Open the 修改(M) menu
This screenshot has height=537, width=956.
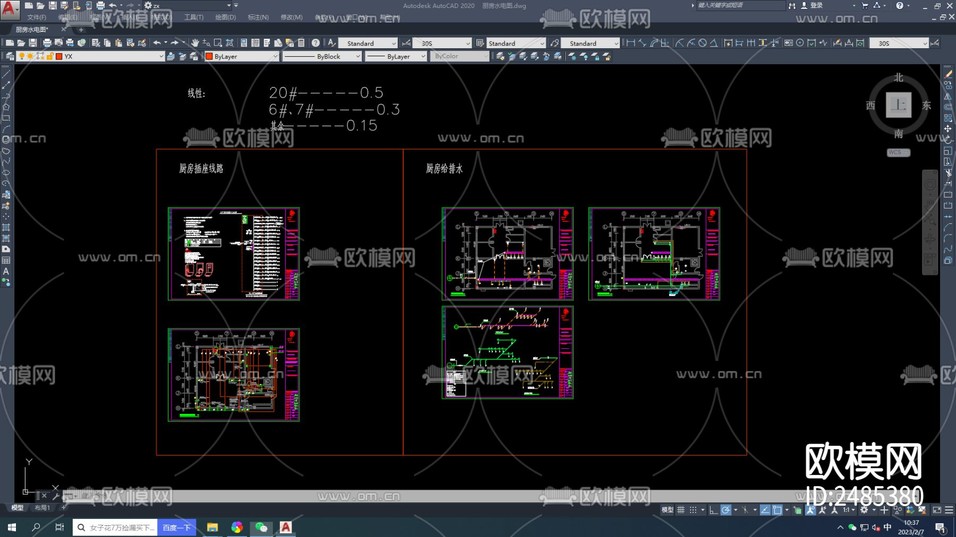point(291,17)
